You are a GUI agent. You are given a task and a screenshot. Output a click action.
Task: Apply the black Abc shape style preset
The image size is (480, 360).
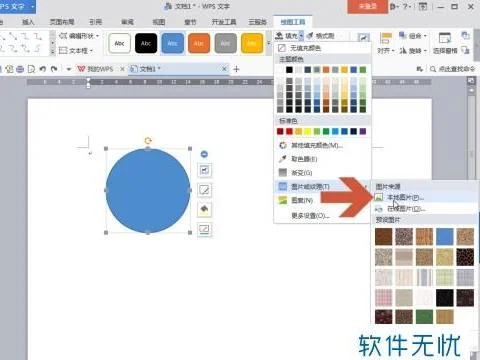tap(146, 43)
